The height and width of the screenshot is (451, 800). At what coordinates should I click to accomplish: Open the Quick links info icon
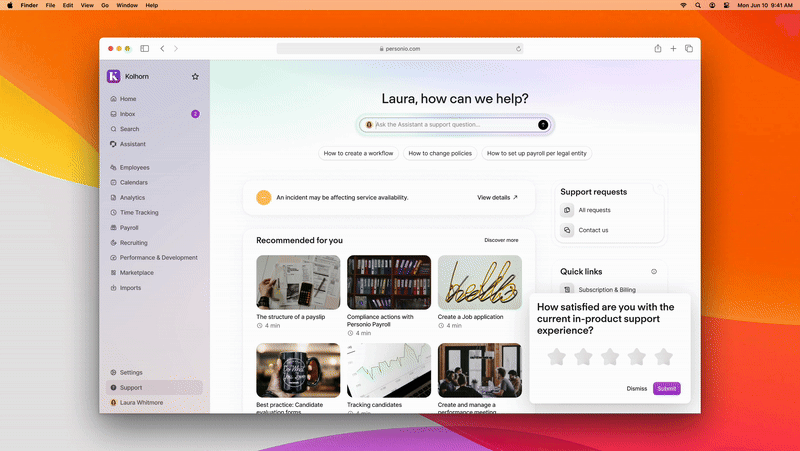click(654, 271)
